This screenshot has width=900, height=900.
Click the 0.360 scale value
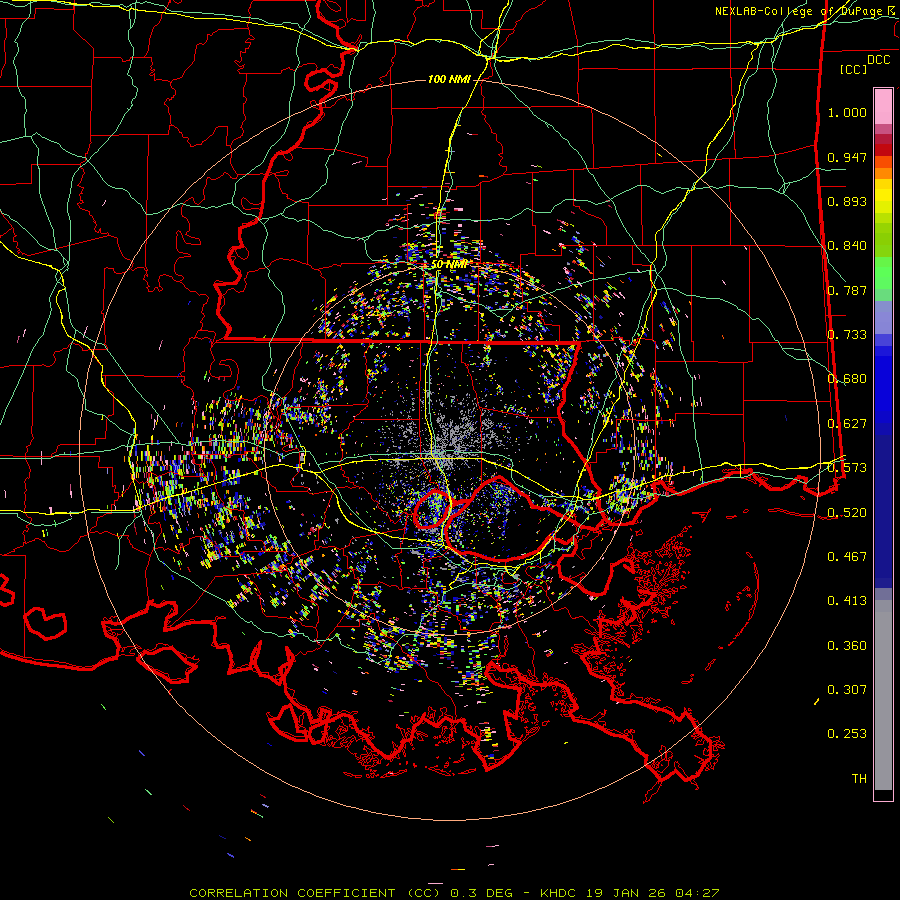click(847, 646)
